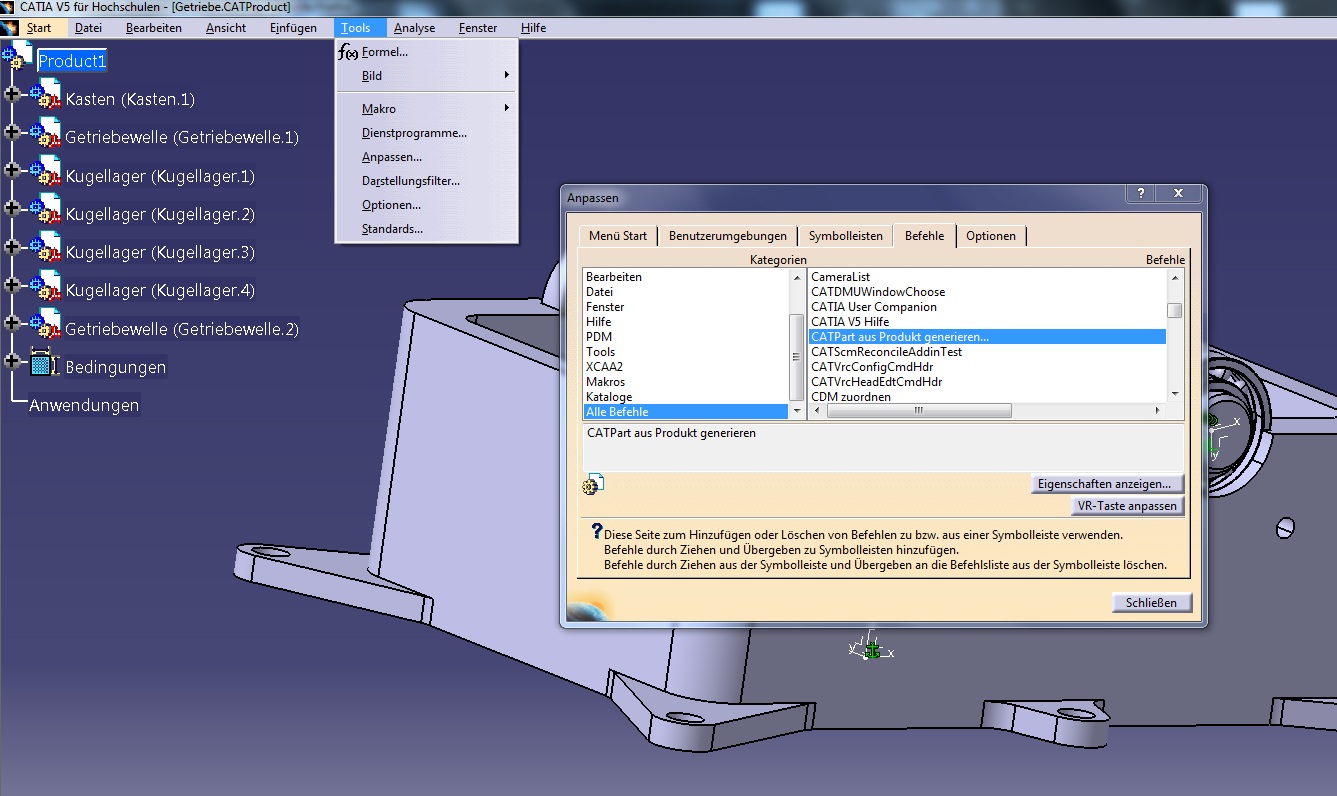Switch to the Benutzerumgebungen tab
The image size is (1337, 796).
click(727, 236)
